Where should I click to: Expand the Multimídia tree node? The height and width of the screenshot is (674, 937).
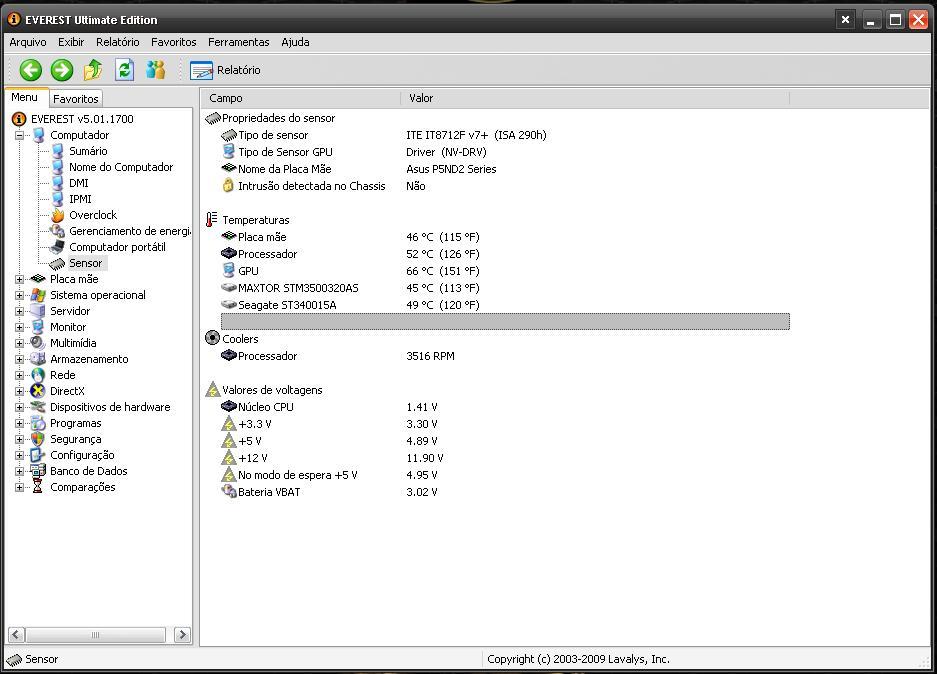(19, 343)
